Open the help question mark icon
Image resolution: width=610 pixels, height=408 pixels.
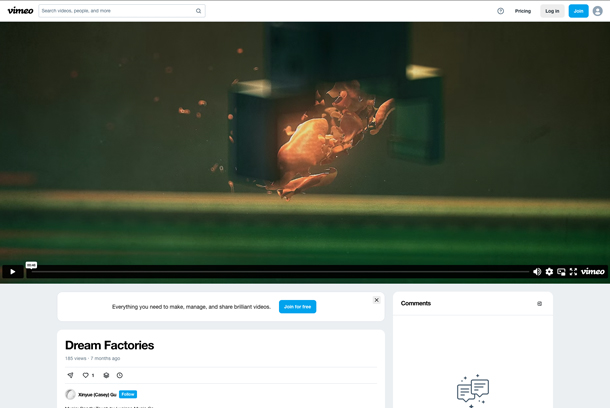500,11
